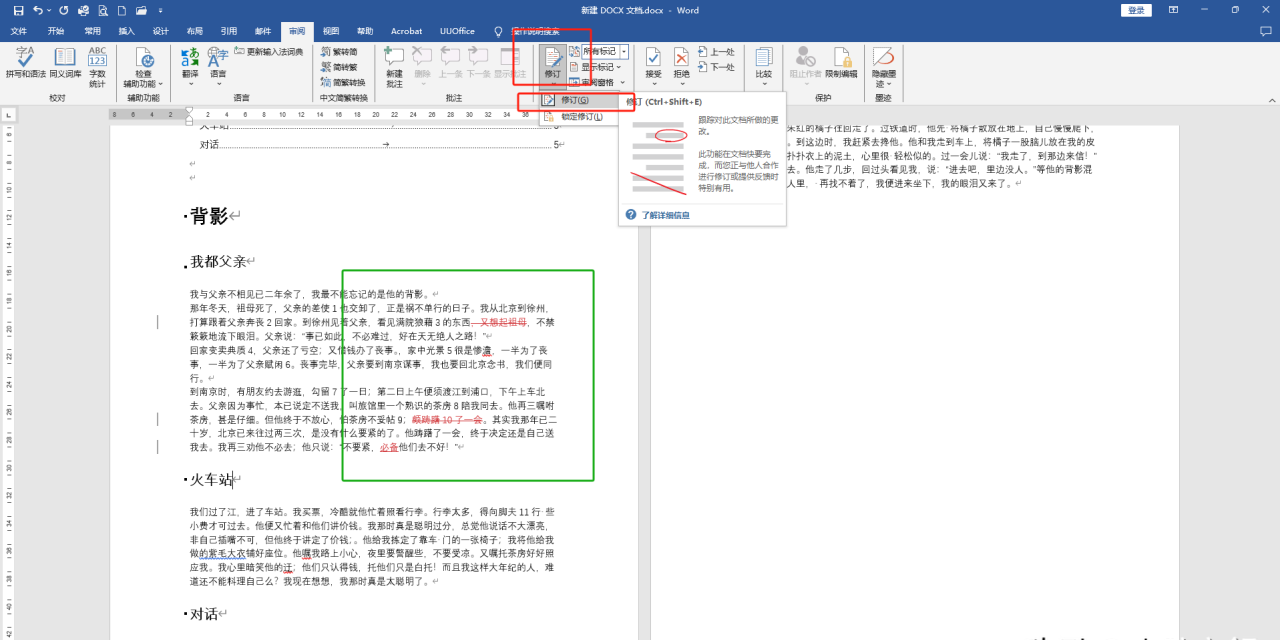The width and height of the screenshot is (1280, 640).
Task: Open the 了解详细信息 help link
Action: tap(665, 215)
